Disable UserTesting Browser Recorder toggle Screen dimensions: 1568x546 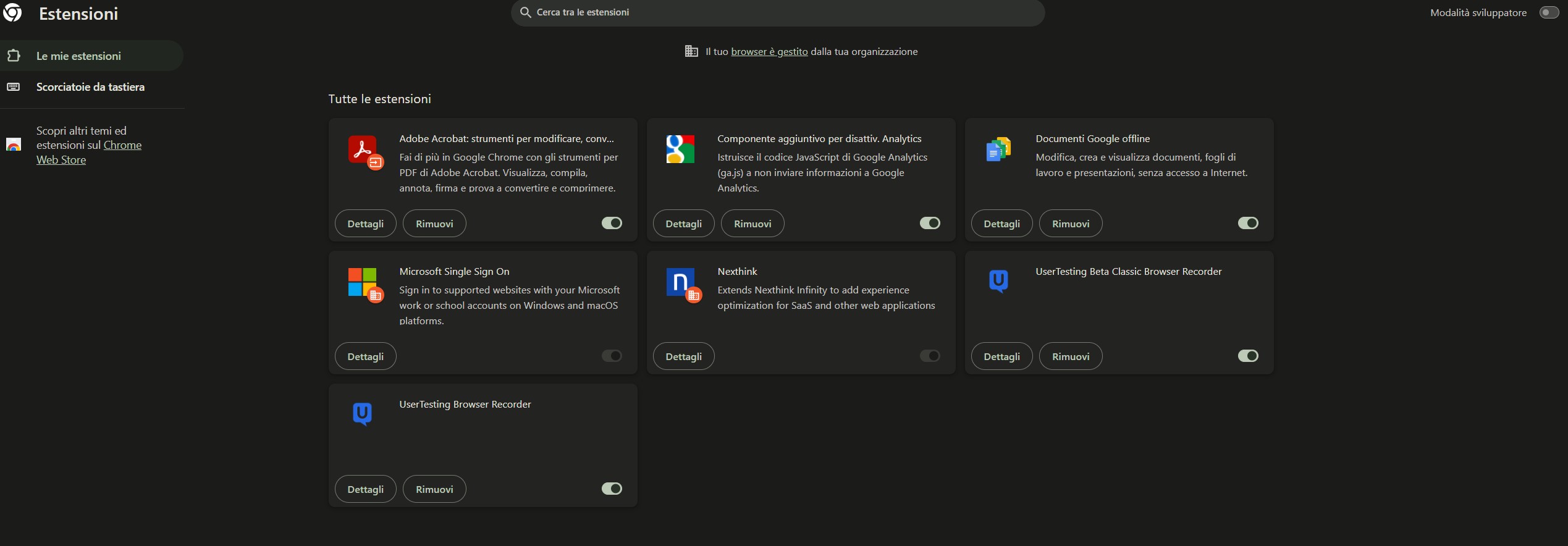[612, 489]
